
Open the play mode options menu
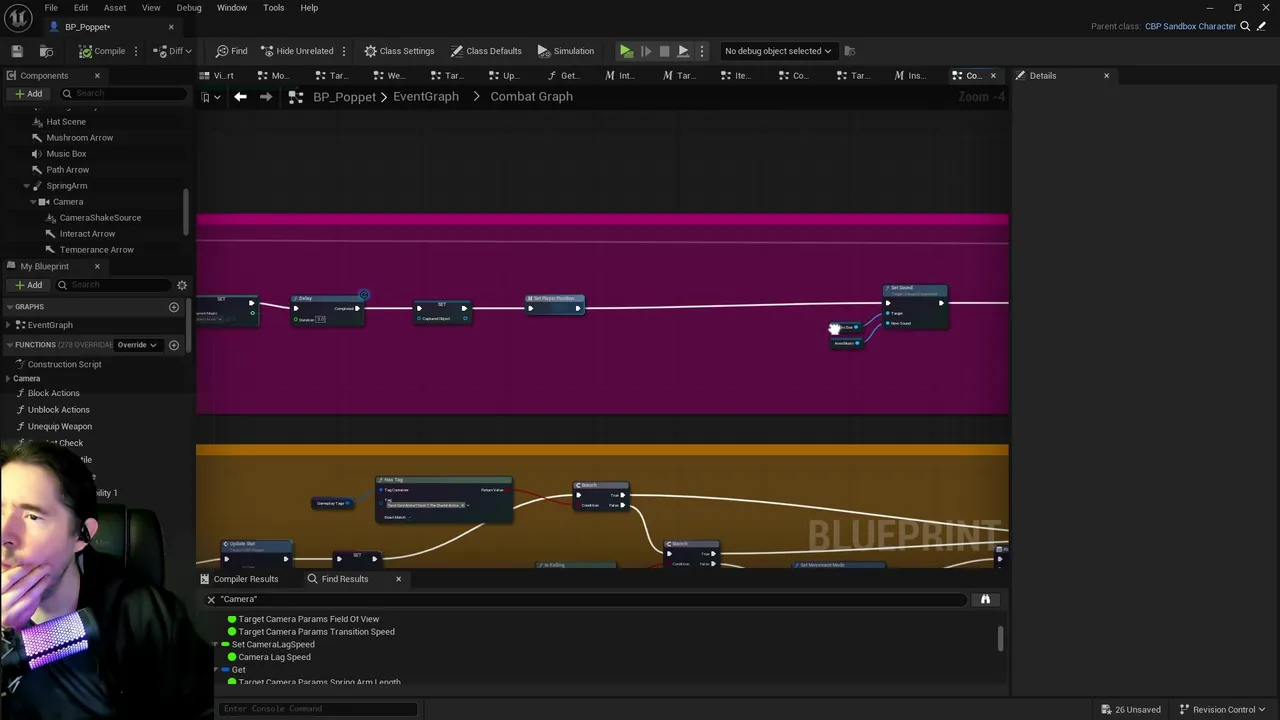coord(702,51)
